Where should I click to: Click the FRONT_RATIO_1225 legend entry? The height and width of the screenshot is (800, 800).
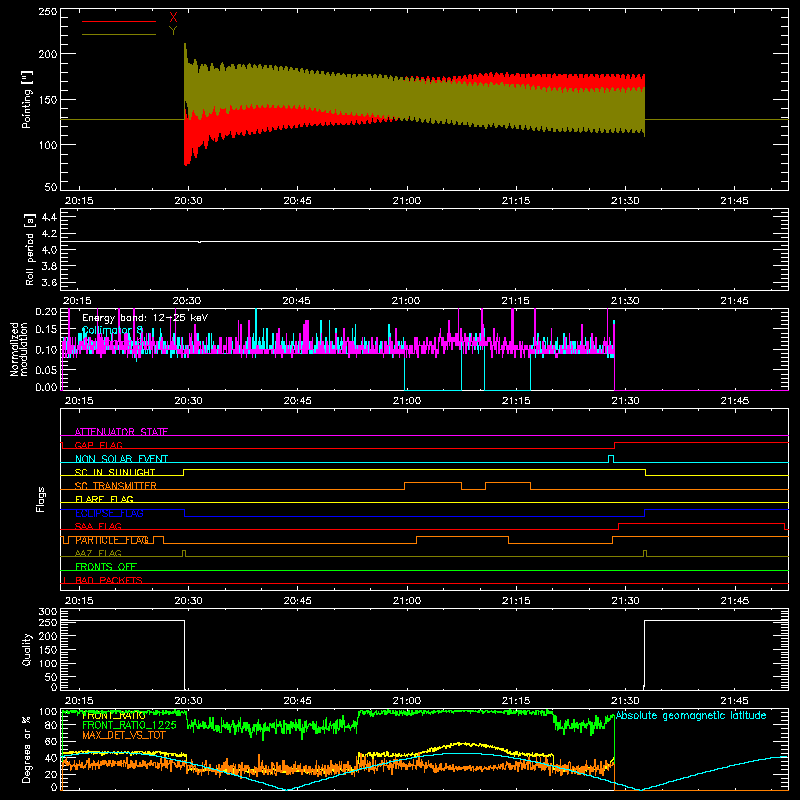tap(129, 725)
